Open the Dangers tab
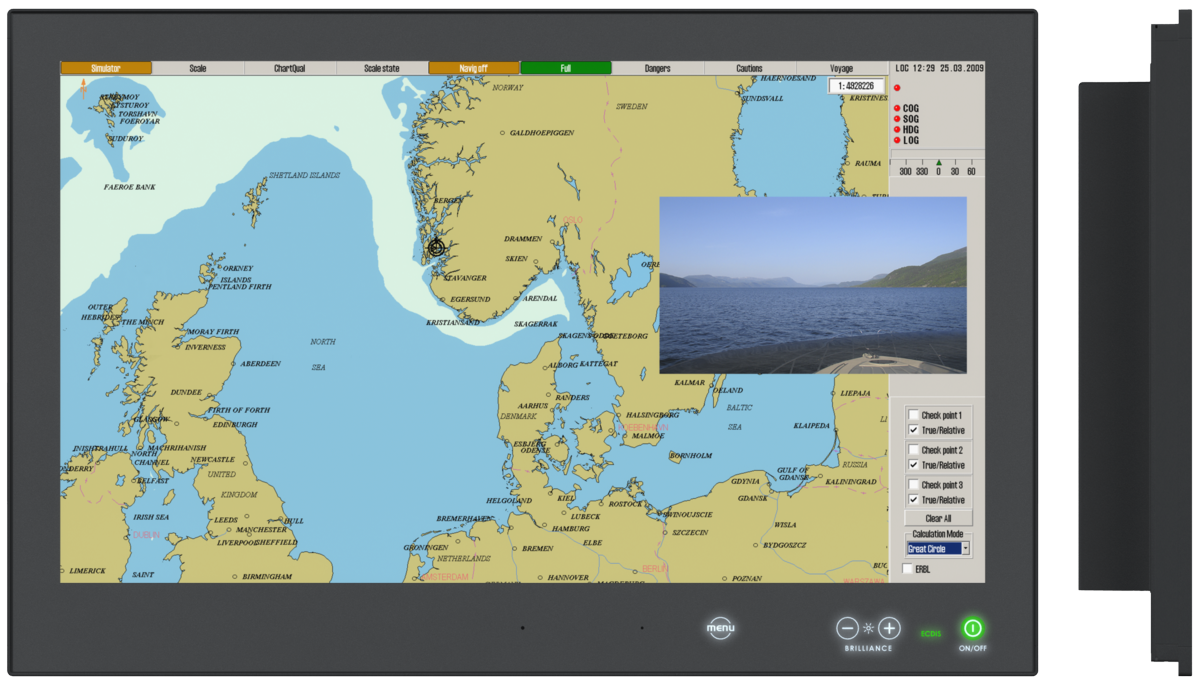The image size is (1200, 685). tap(657, 68)
